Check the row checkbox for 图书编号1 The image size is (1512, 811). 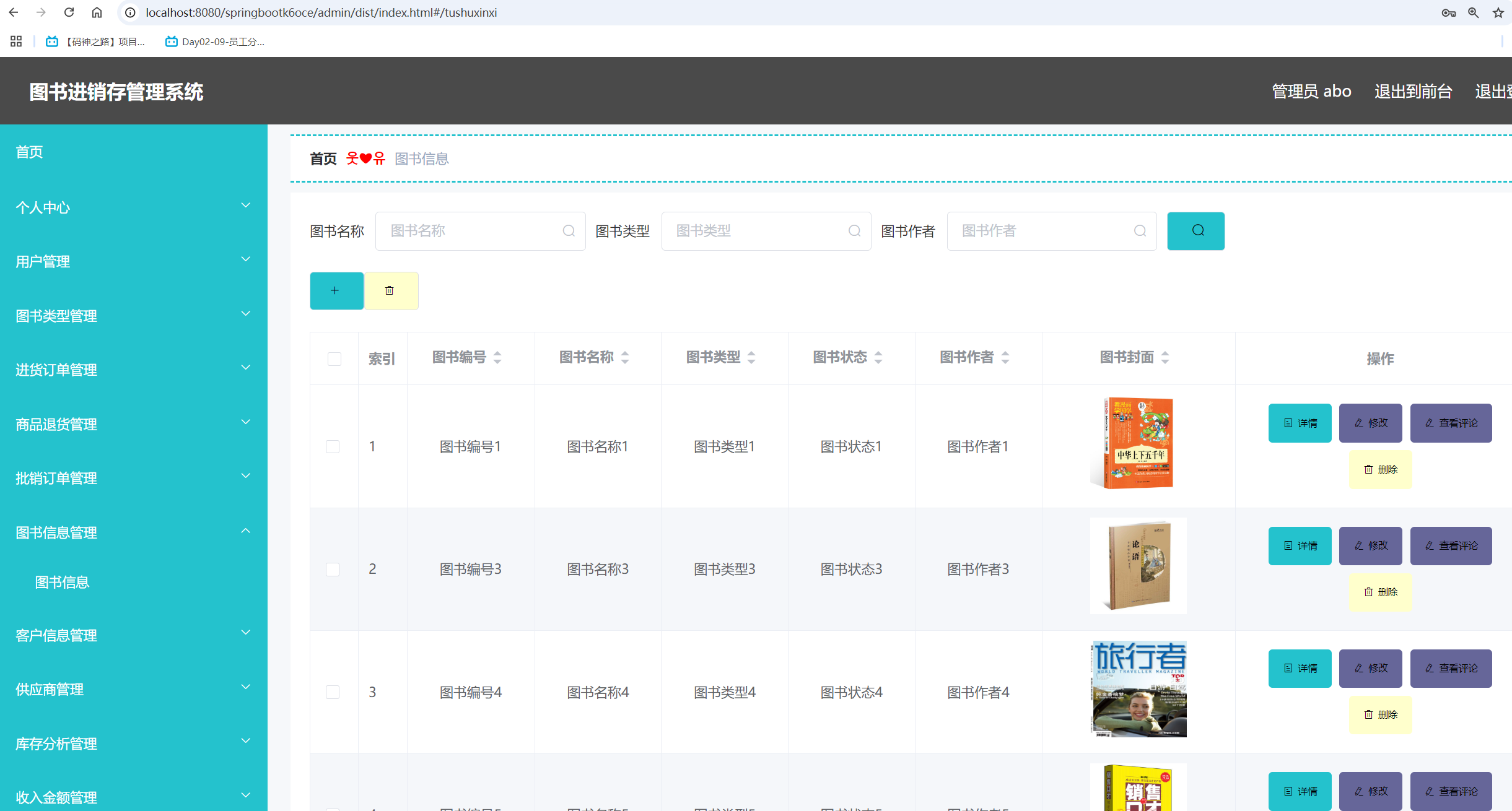[333, 446]
